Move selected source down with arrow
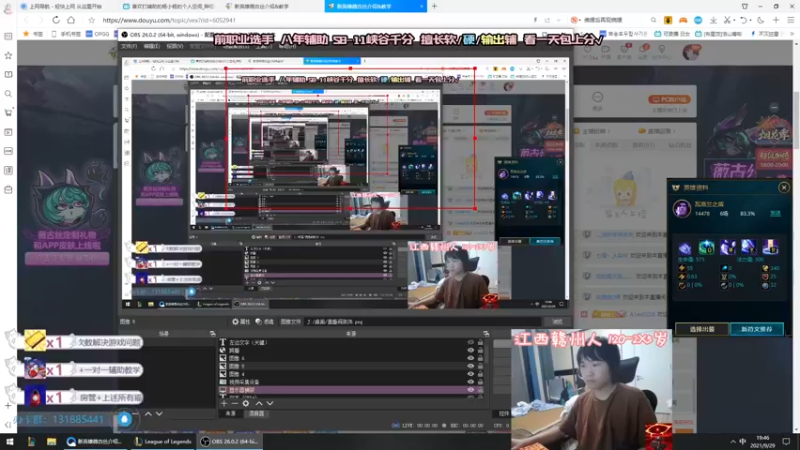Viewport: 800px width, 450px height. (270, 403)
